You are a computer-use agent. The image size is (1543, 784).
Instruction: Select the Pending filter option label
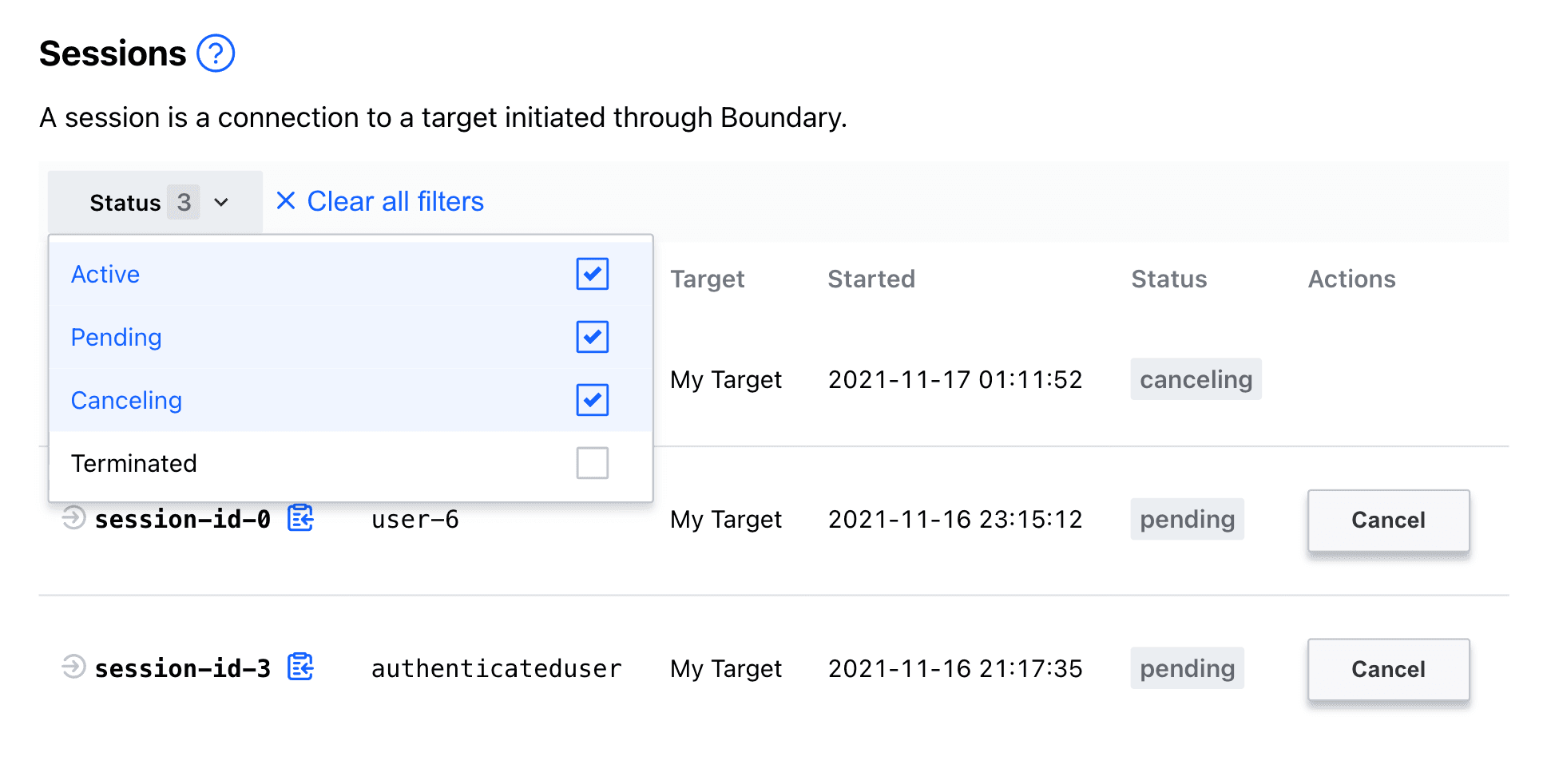116,337
